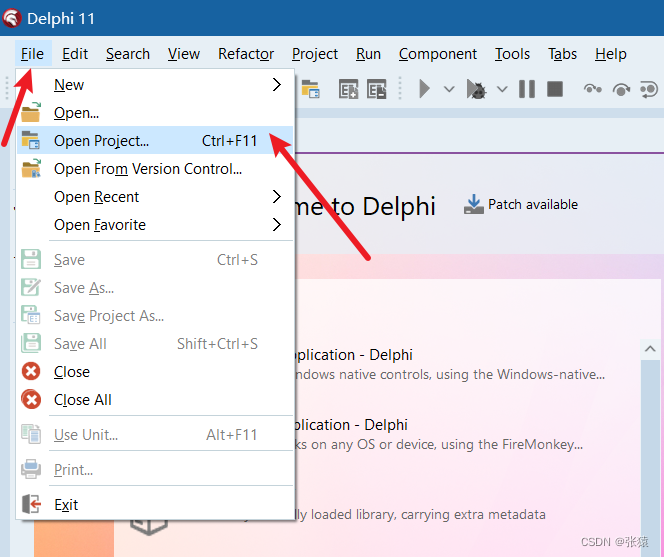
Task: Open the Edit menu
Action: pos(75,54)
